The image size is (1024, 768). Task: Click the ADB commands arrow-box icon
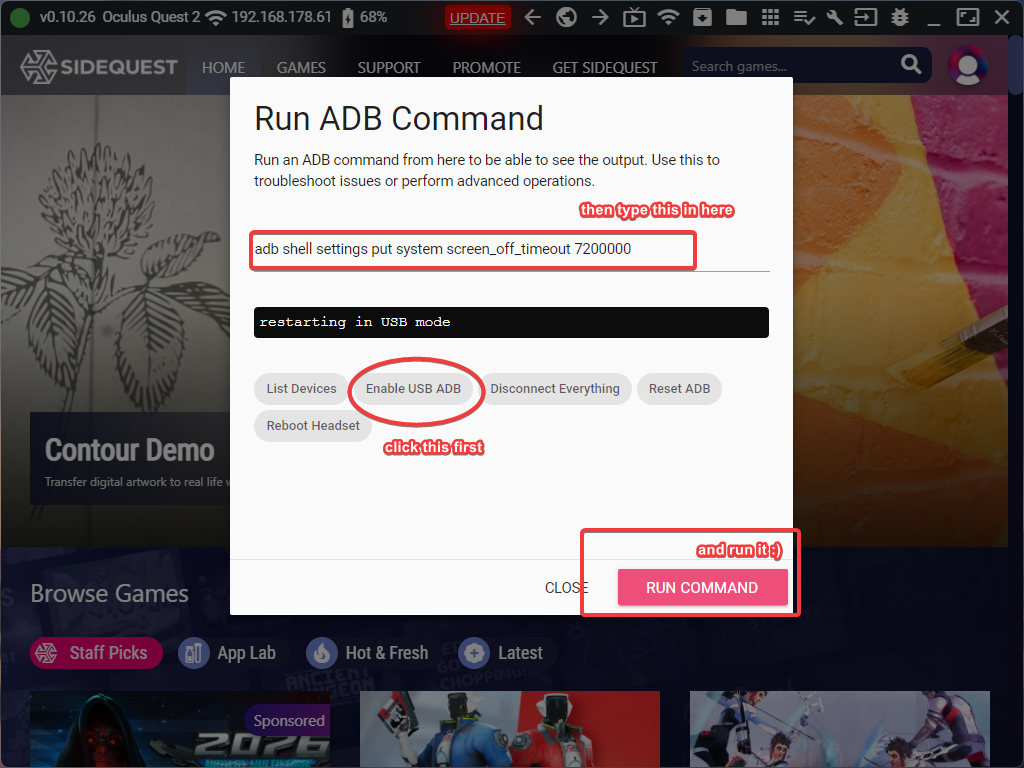pyautogui.click(x=865, y=17)
